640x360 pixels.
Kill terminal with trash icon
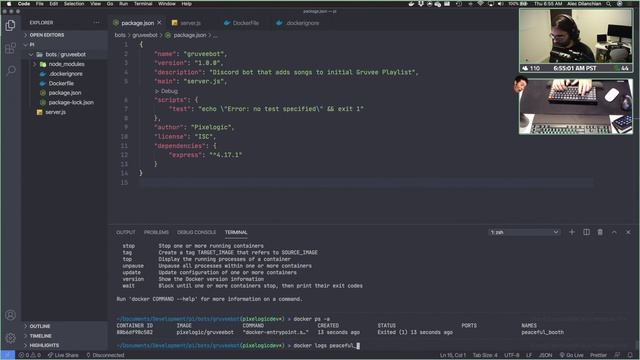(x=600, y=232)
